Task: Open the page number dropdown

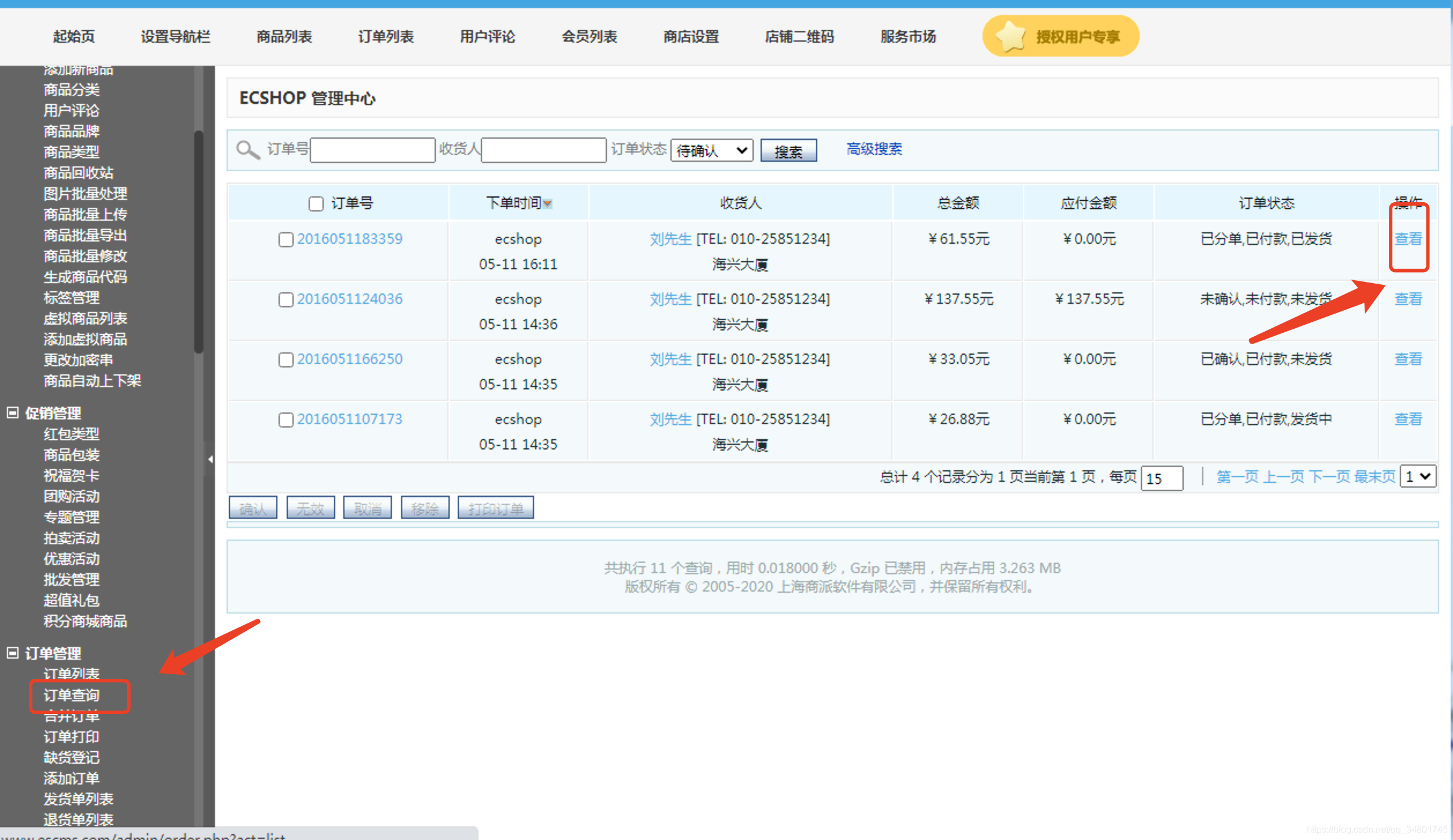Action: click(x=1418, y=477)
